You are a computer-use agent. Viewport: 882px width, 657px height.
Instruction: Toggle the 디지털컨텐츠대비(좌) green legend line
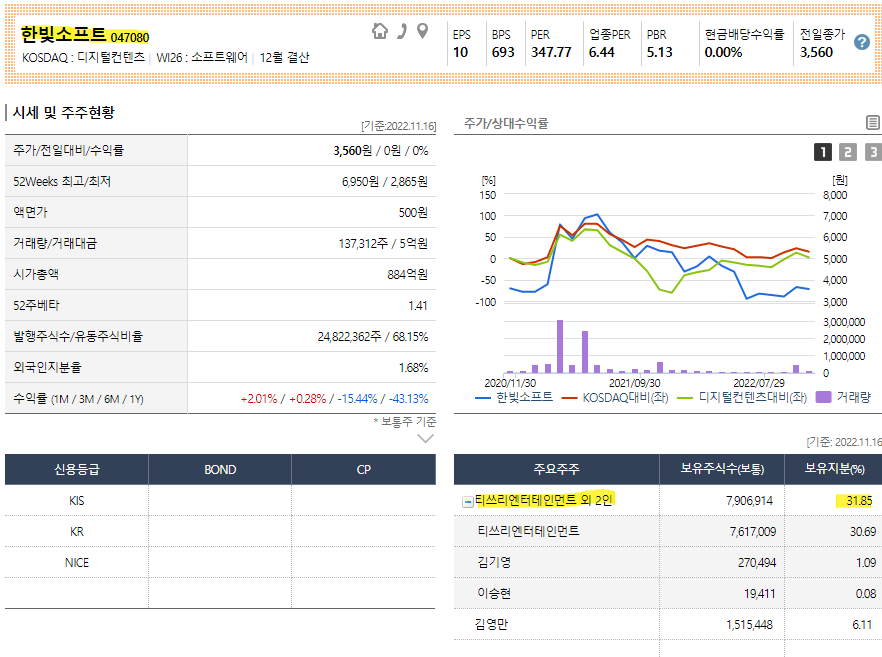point(742,397)
